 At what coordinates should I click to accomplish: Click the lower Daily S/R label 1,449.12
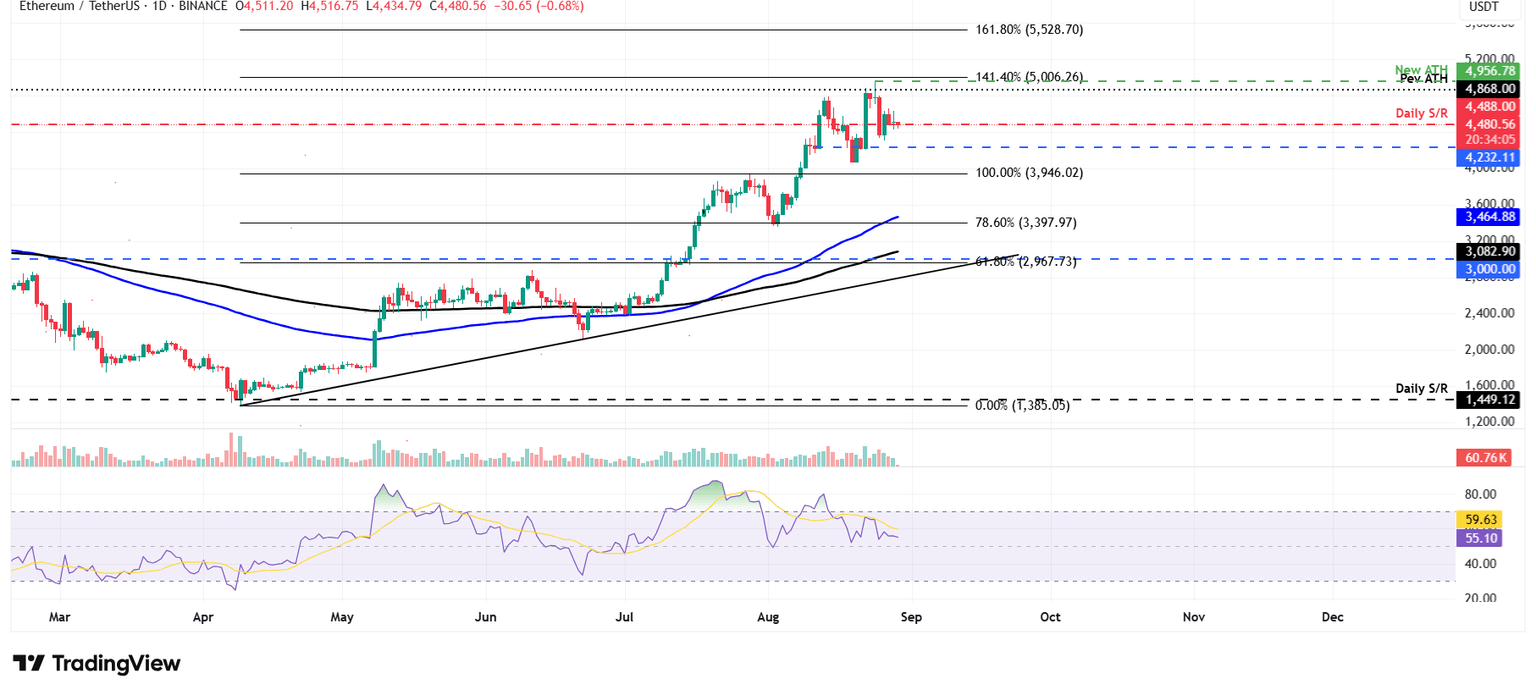tap(1489, 398)
